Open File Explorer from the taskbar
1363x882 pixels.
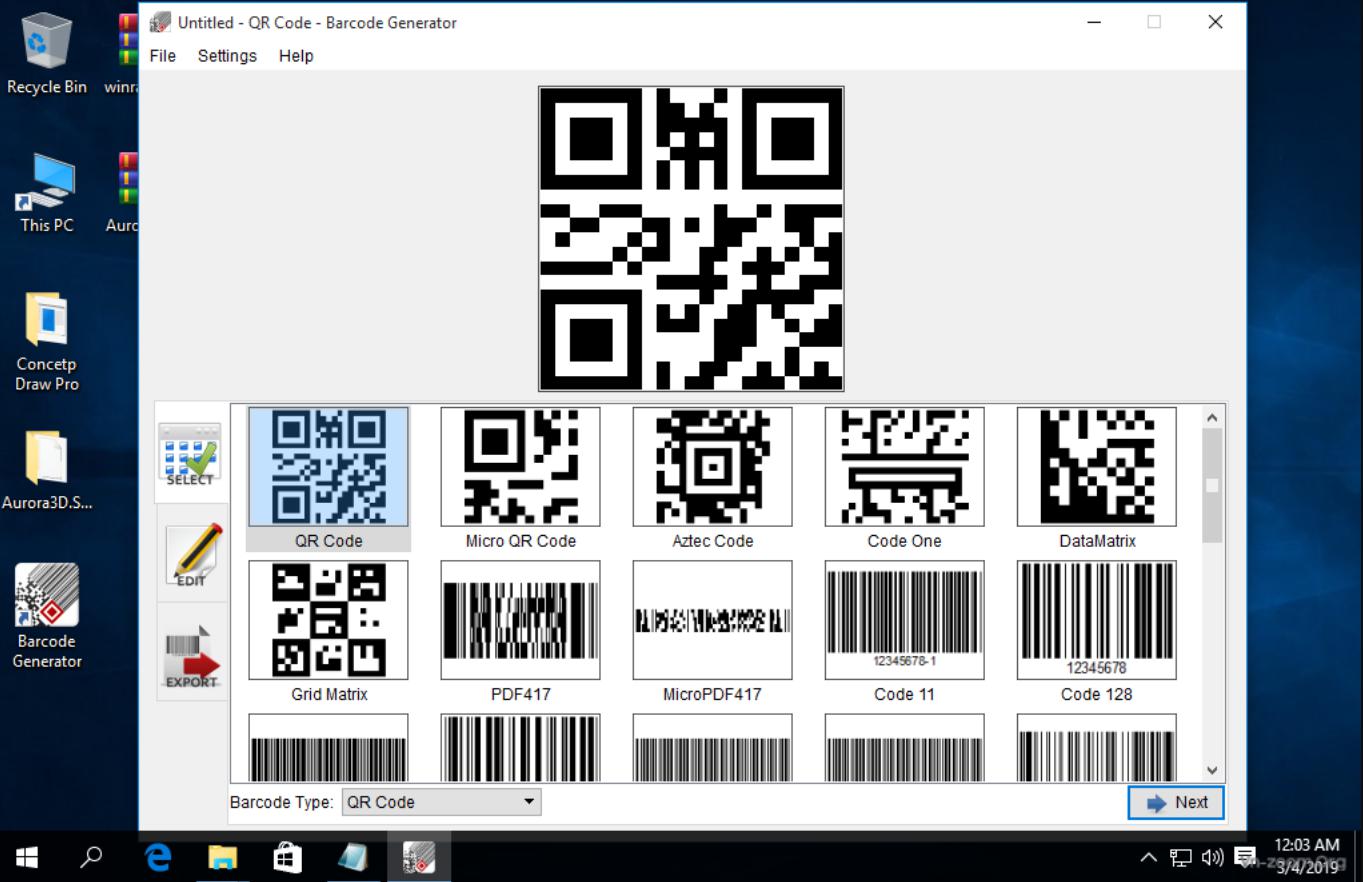pyautogui.click(x=222, y=857)
